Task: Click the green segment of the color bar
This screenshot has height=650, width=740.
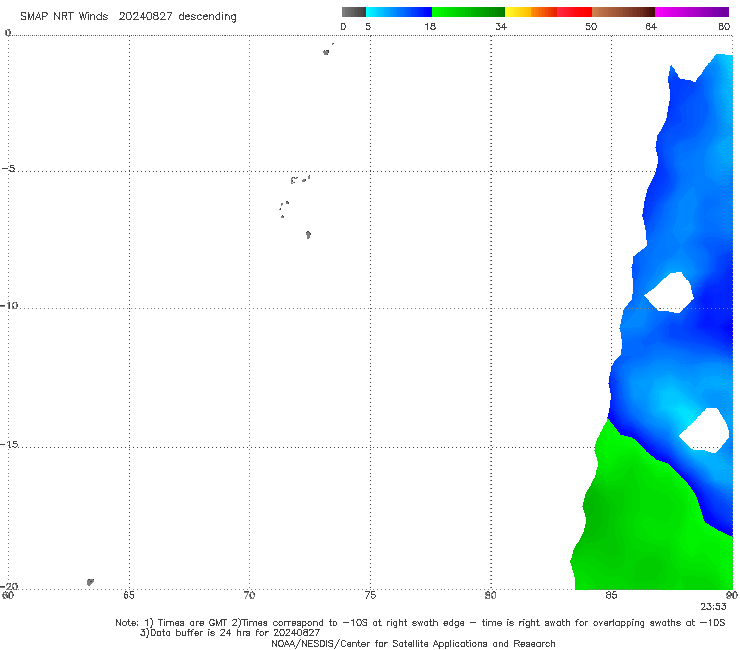Action: point(468,12)
